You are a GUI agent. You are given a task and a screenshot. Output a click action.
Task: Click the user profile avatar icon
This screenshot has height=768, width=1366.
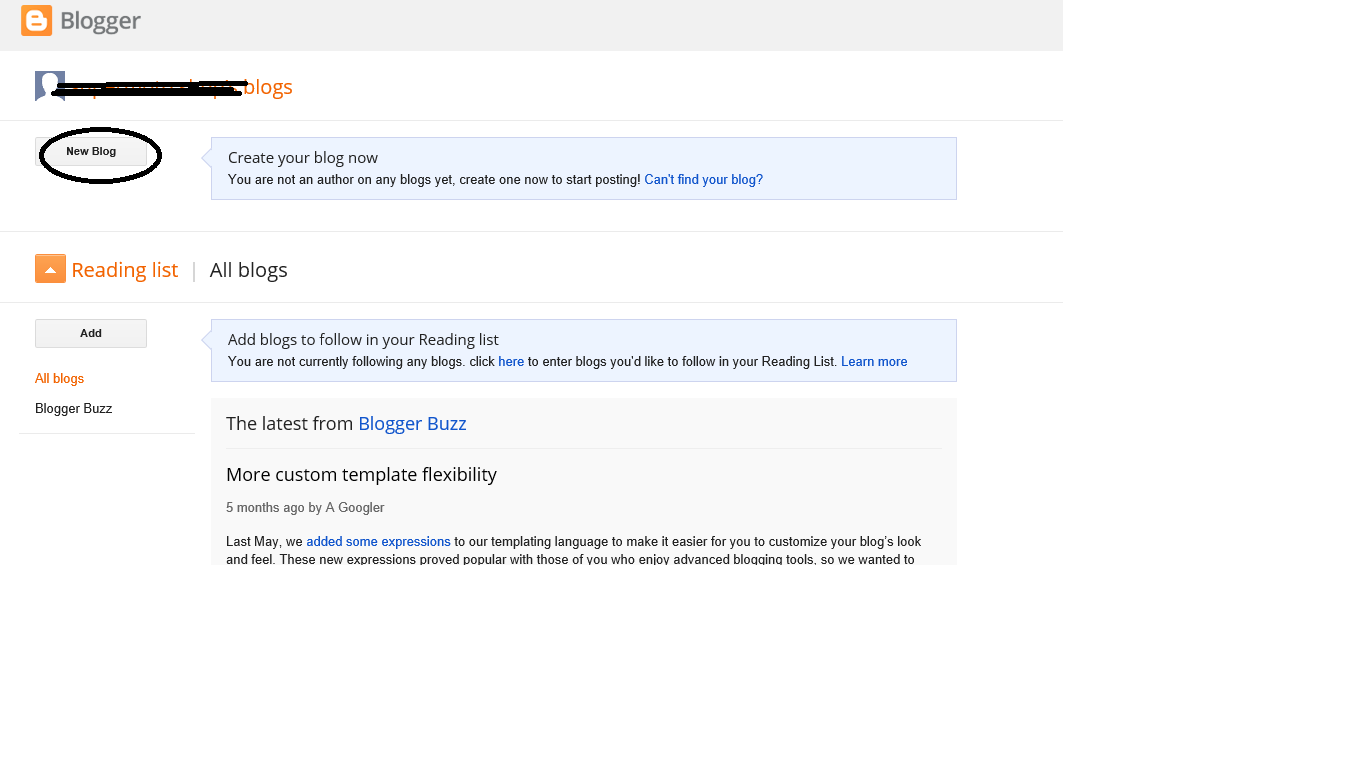coord(50,86)
